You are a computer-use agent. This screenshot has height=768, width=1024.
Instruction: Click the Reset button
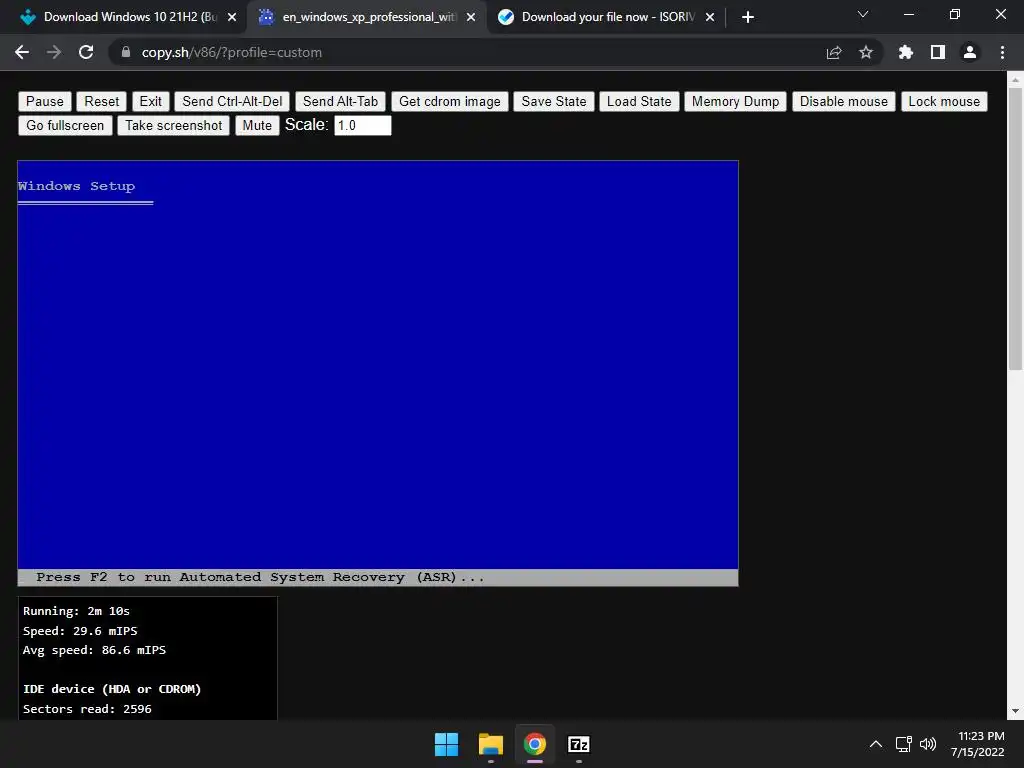[102, 101]
